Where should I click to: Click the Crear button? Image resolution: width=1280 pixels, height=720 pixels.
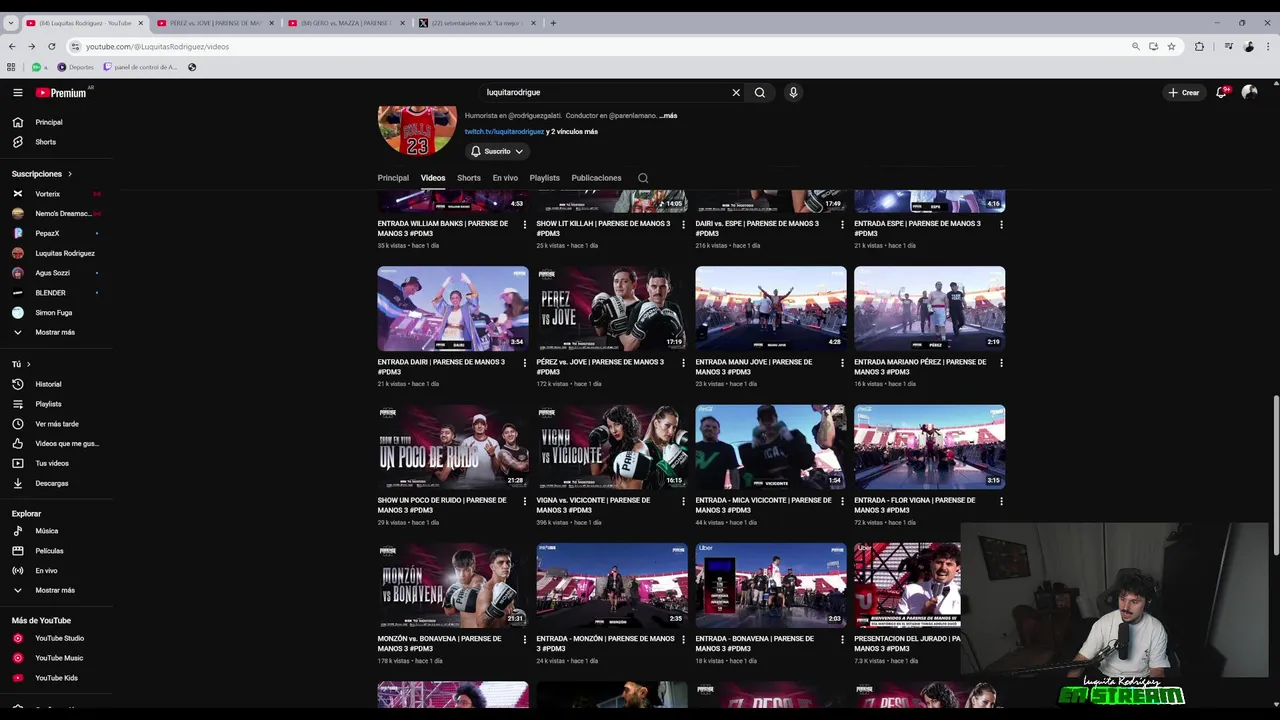coord(1184,92)
